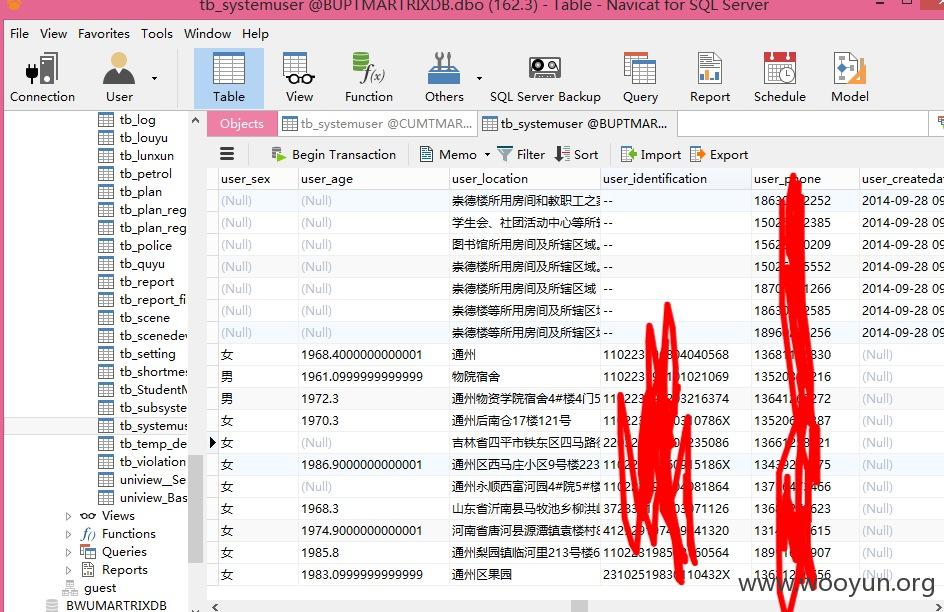Select tb_subsyste table in tree
The width and height of the screenshot is (944, 612).
(153, 408)
